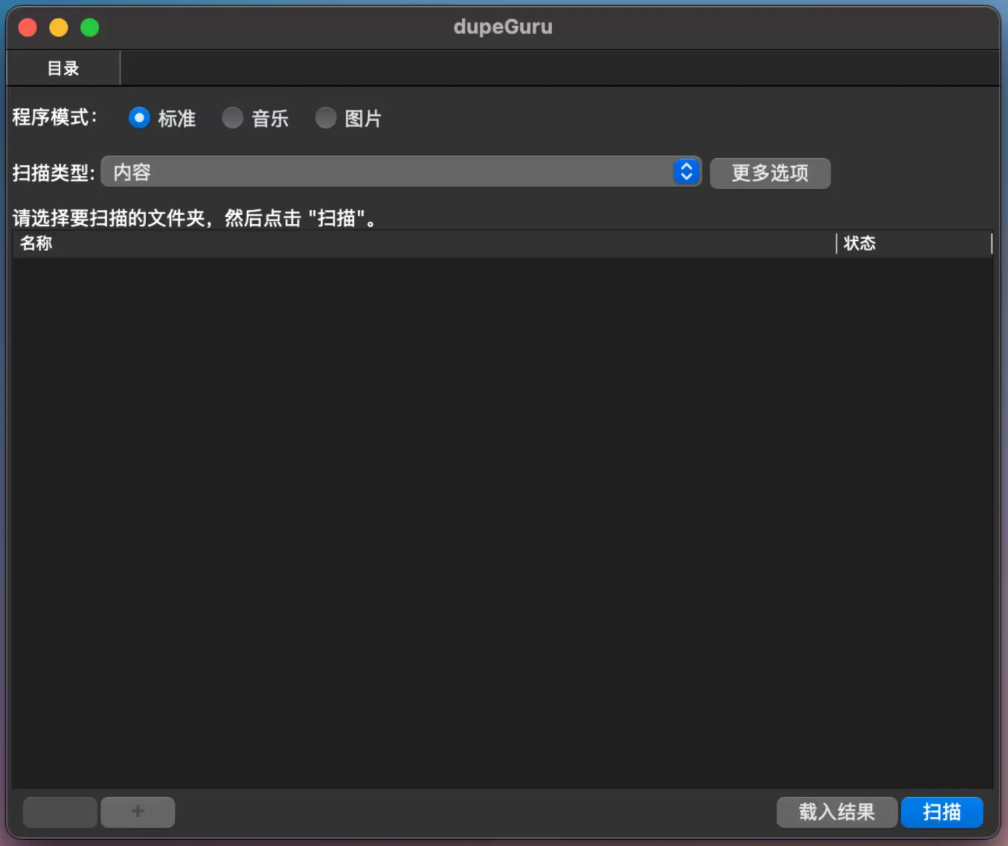Click 载入结果 to load previous results
This screenshot has height=846, width=1008.
point(836,812)
